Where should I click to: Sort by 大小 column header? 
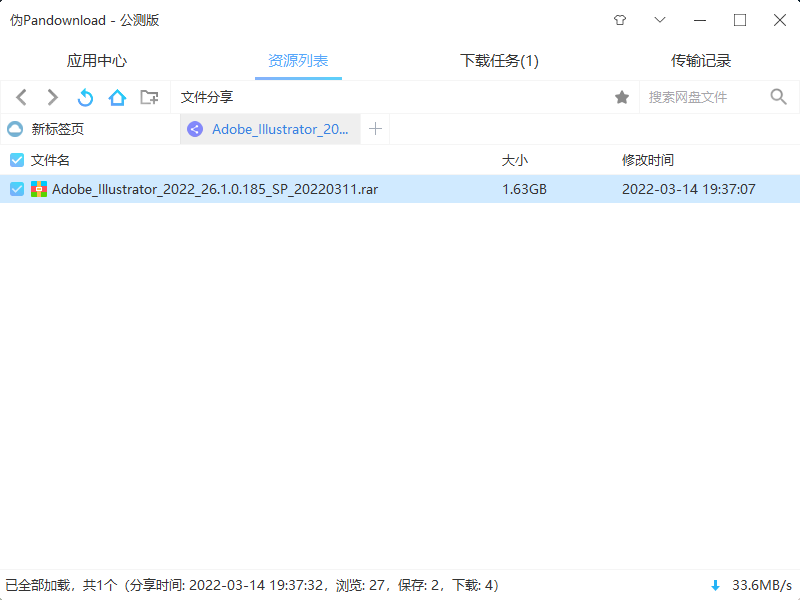coord(515,160)
